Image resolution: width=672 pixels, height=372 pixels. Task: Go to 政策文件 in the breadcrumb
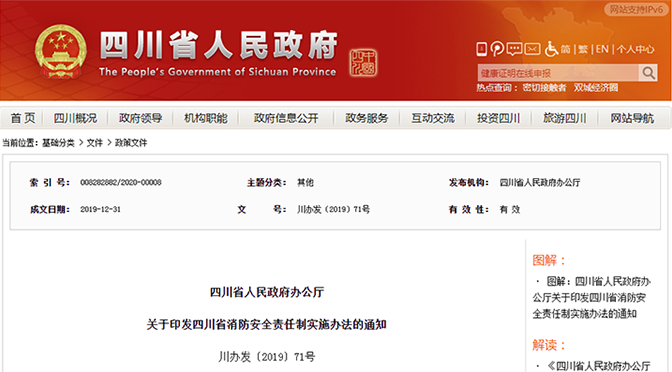131,143
